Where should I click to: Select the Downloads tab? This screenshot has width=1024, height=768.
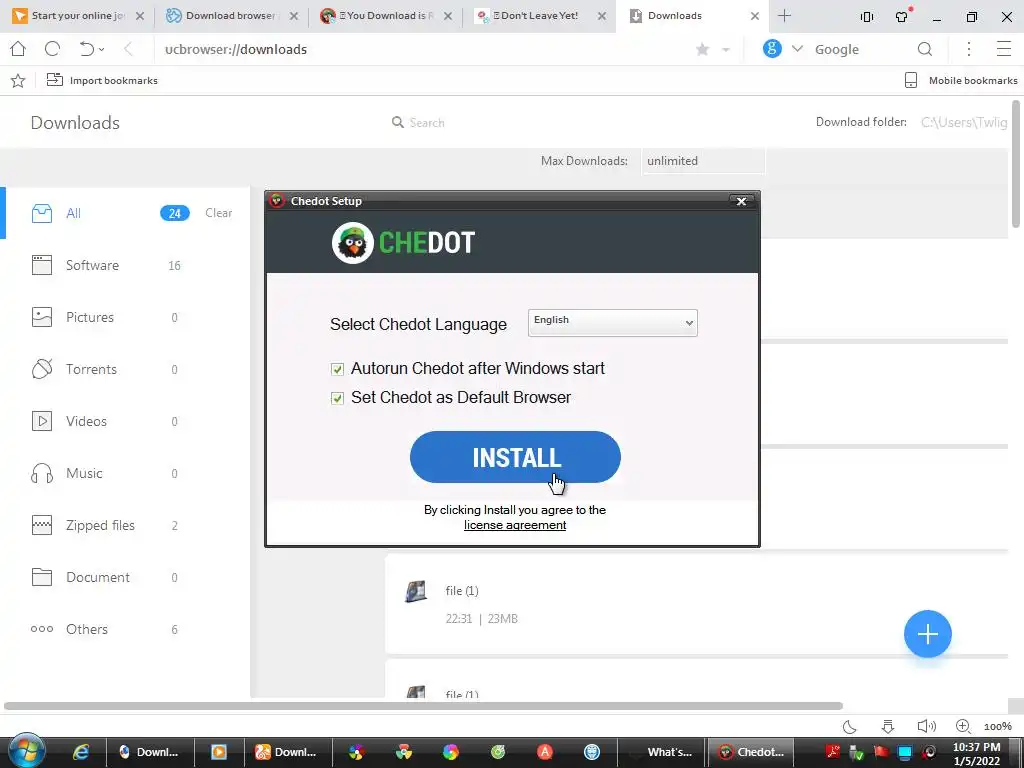(x=692, y=16)
